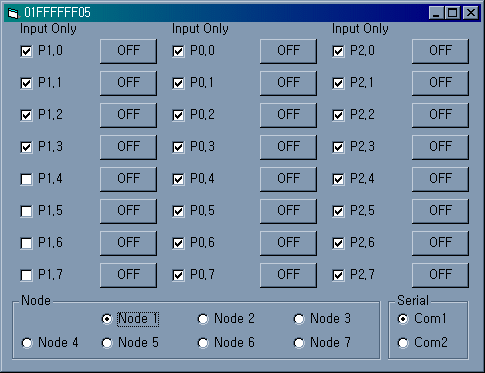
Task: Uncheck the P1,0 checkbox
Action: pos(26,51)
